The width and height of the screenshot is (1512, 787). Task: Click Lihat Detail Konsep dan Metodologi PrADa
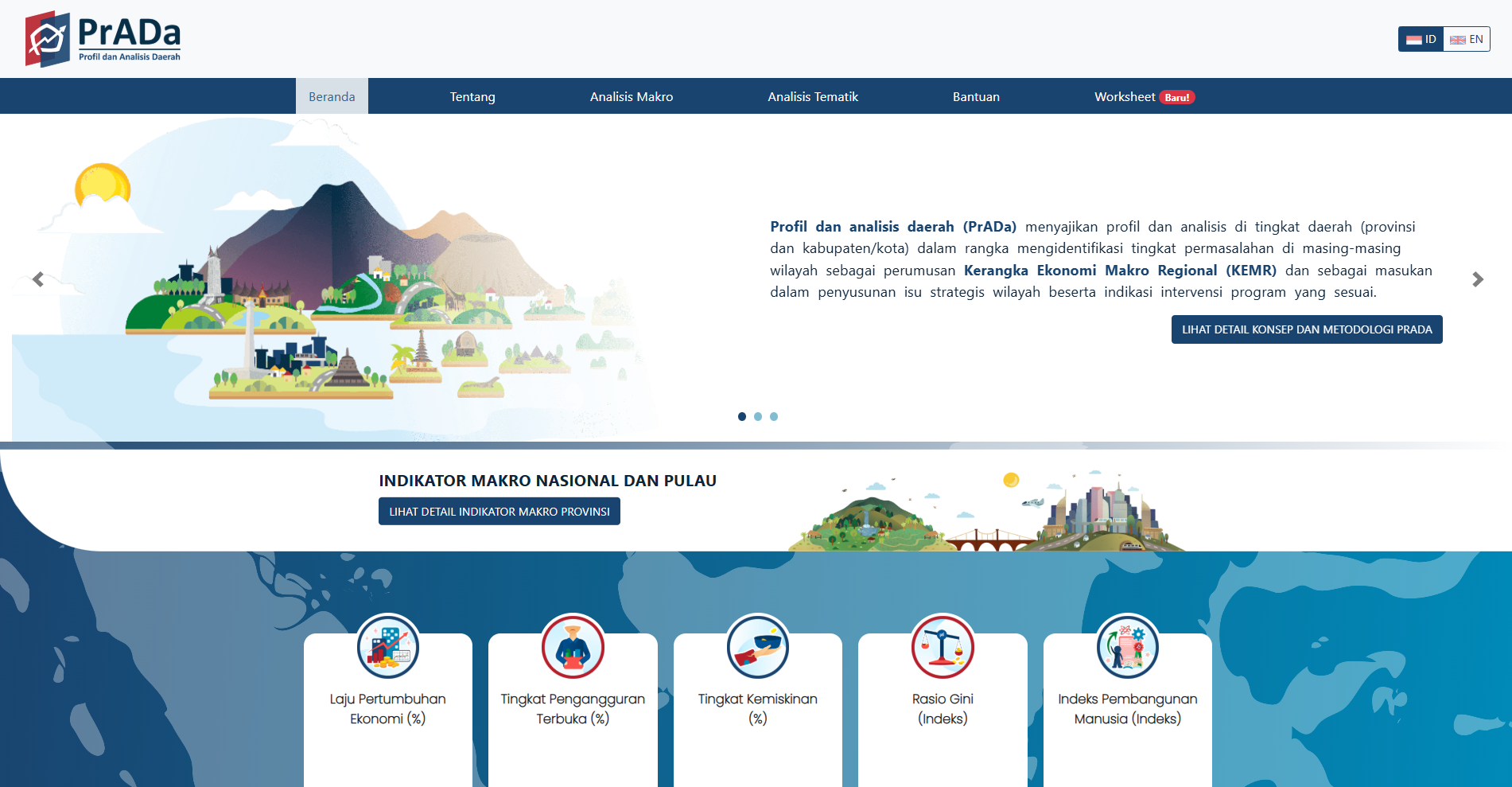pyautogui.click(x=1306, y=329)
